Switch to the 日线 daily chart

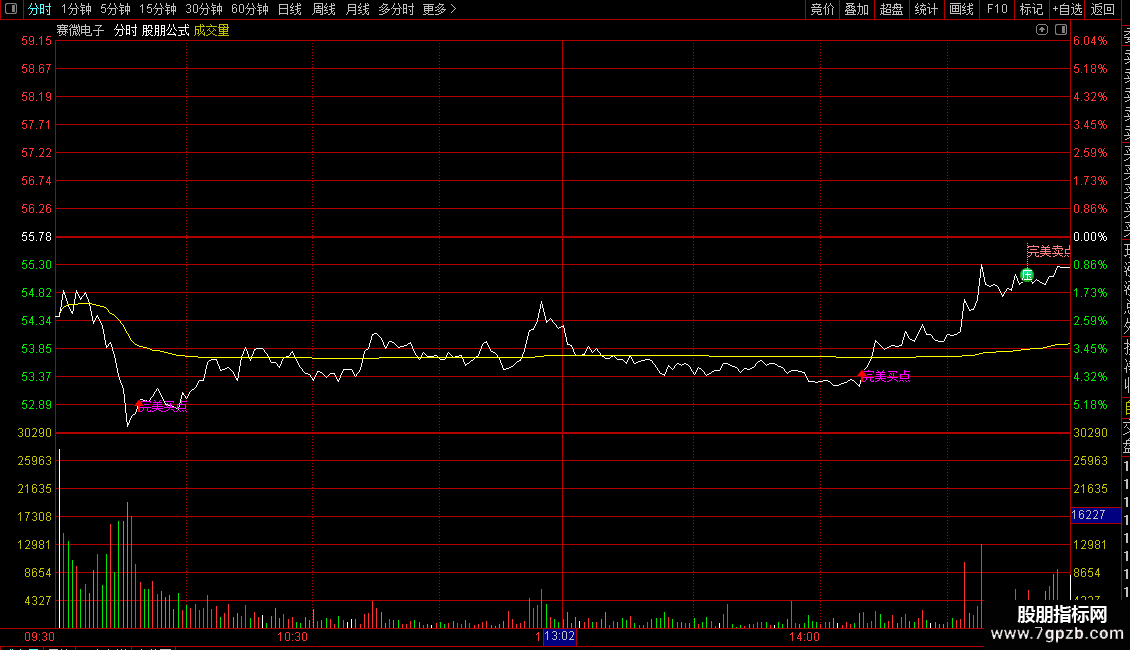(290, 9)
